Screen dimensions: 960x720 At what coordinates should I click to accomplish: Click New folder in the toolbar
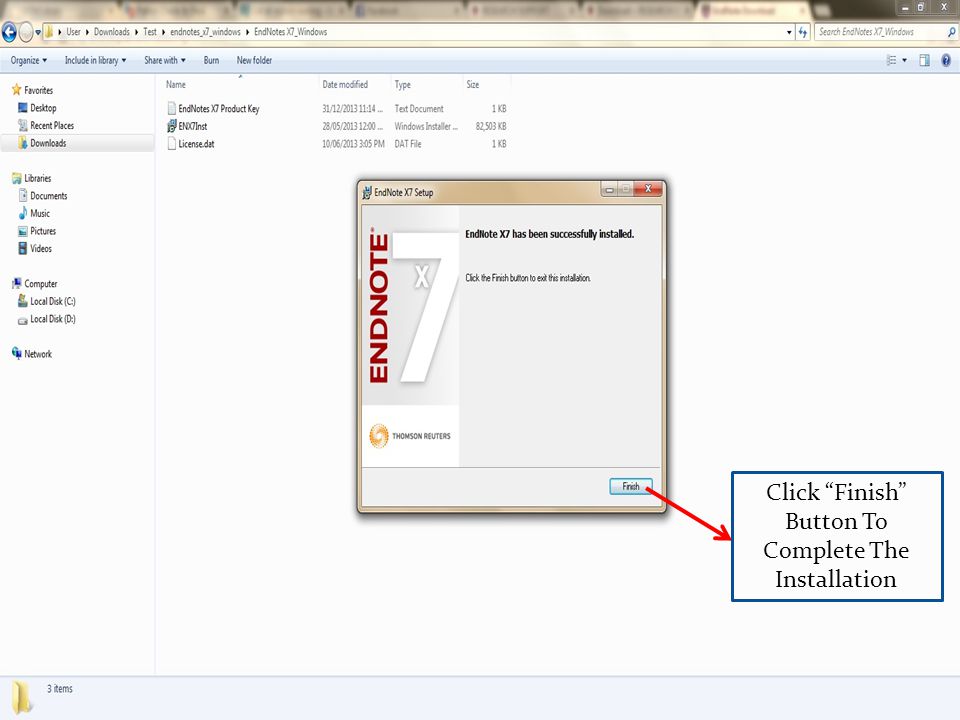254,60
